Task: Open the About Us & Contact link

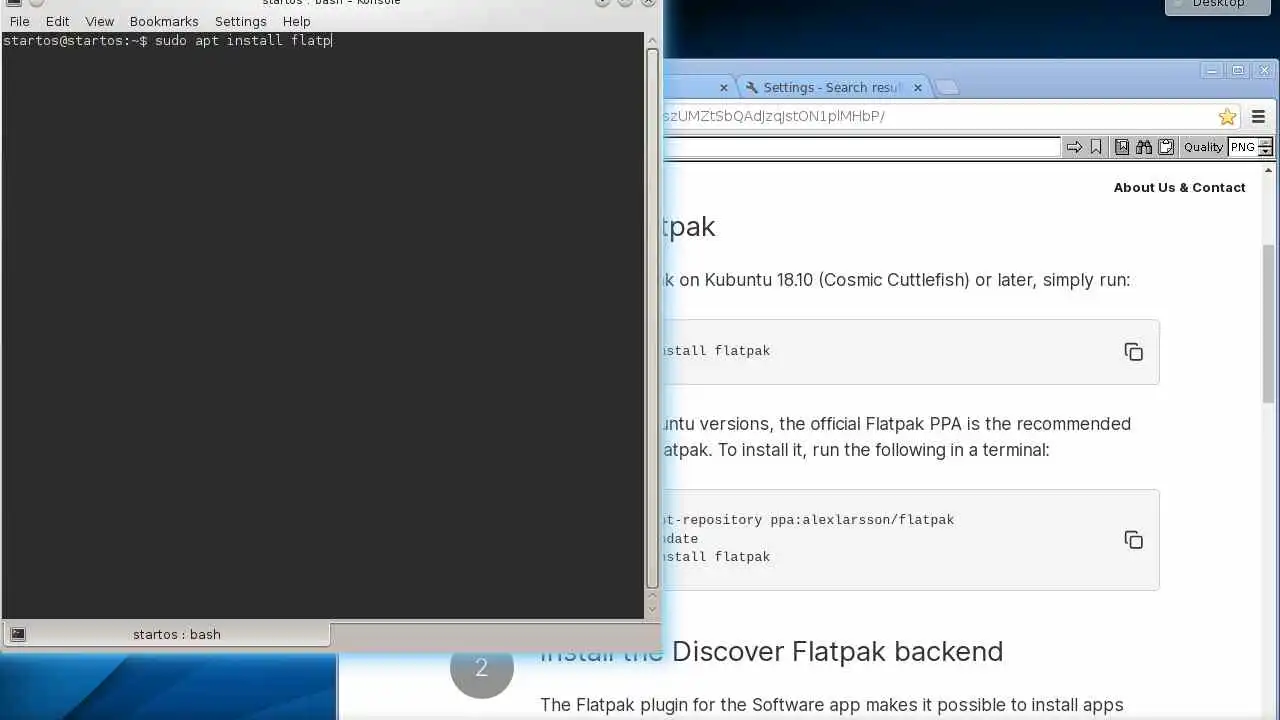Action: pyautogui.click(x=1179, y=188)
